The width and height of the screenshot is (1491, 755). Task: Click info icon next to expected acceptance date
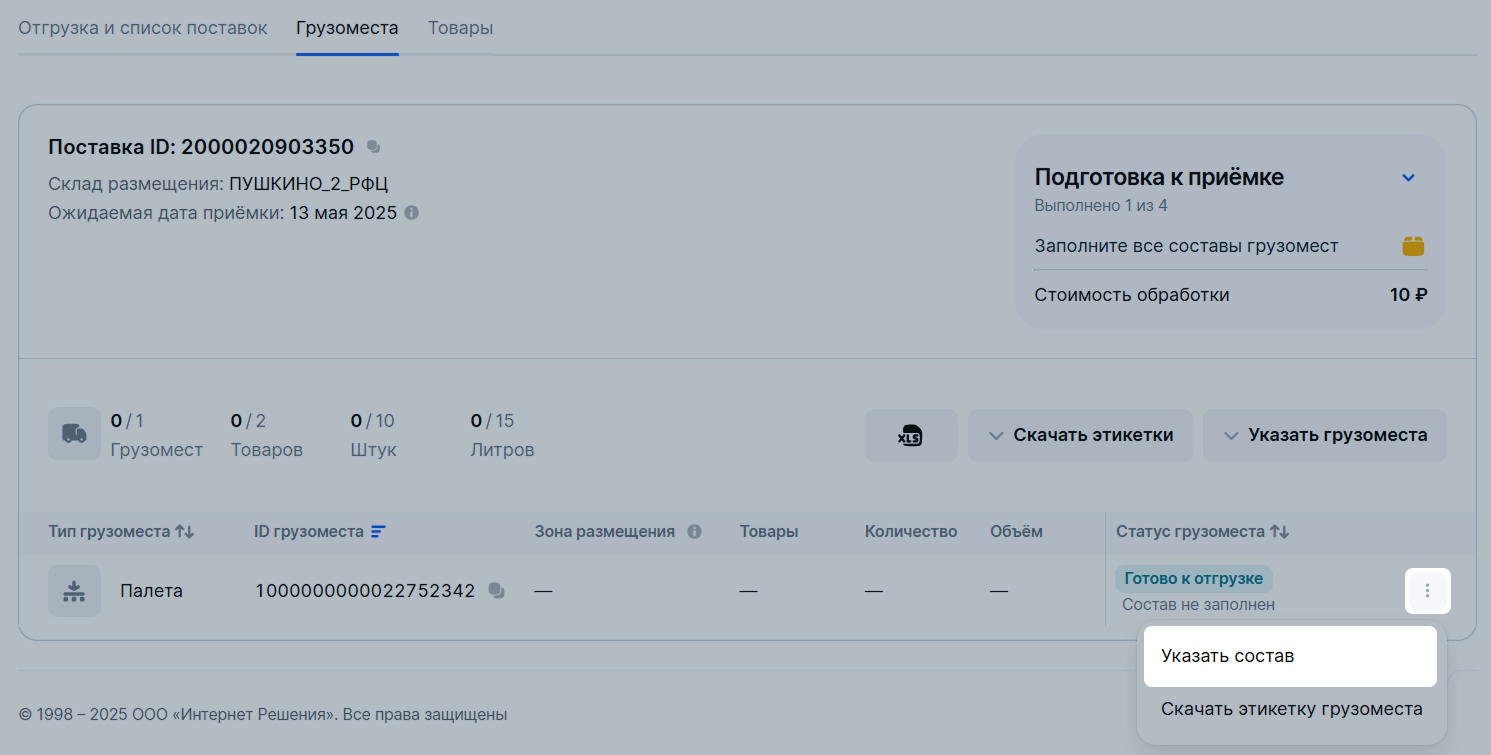point(411,213)
